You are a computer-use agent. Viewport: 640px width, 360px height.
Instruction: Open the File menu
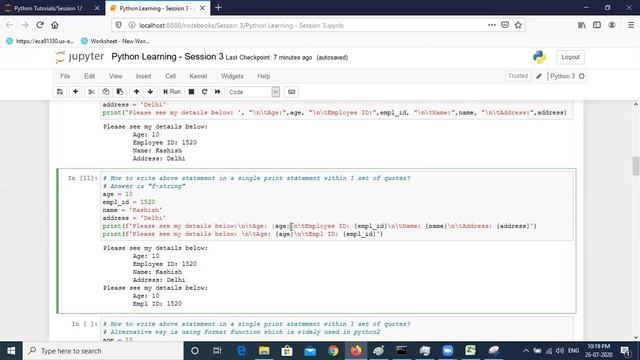[x=65, y=76]
